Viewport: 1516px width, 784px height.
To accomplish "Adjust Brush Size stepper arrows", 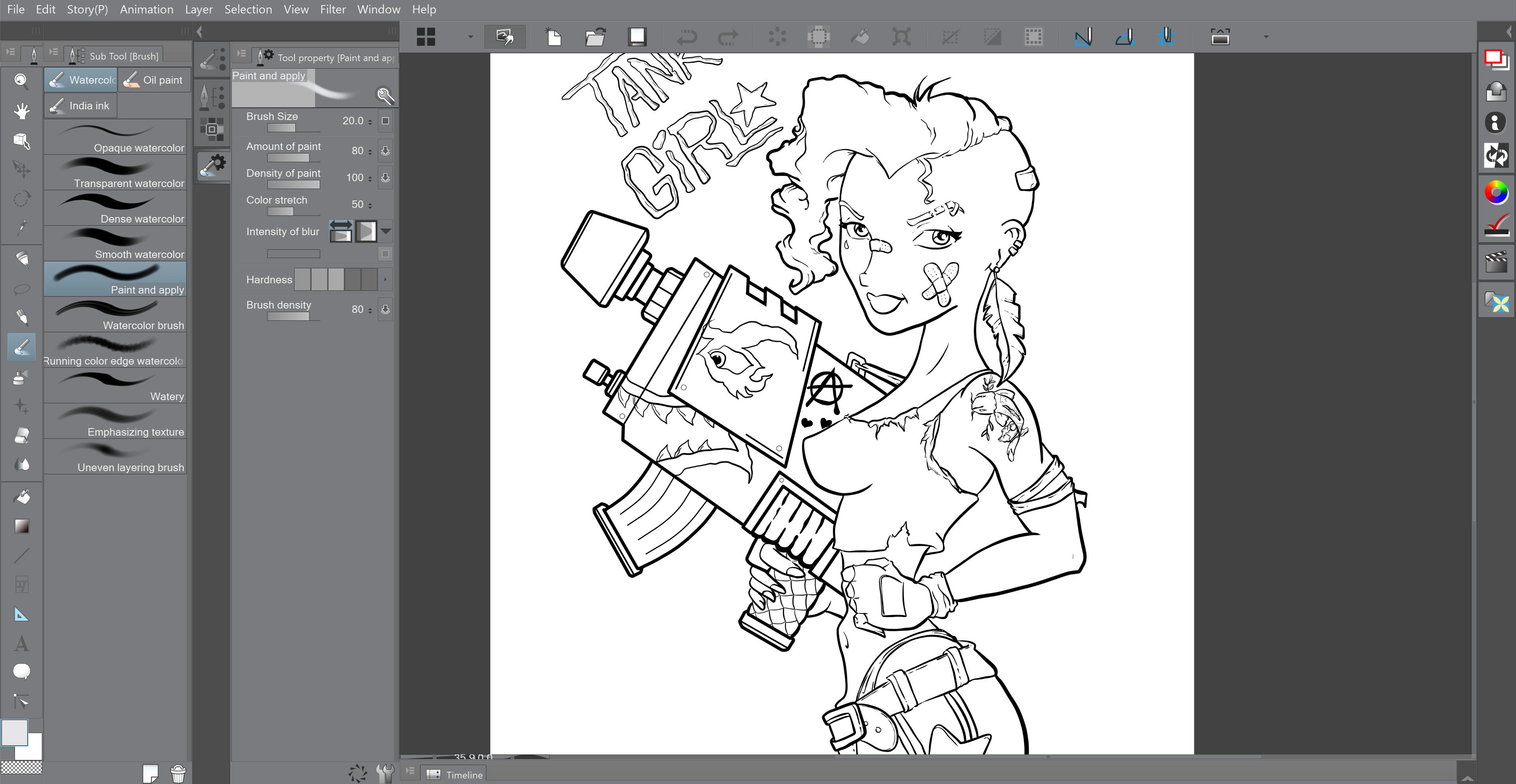I will tap(370, 122).
